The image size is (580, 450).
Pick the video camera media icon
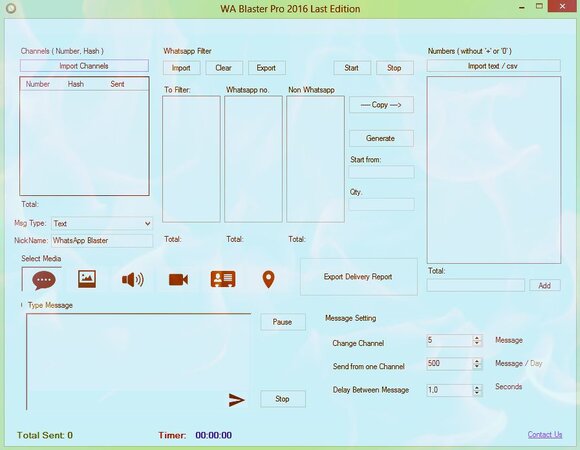tap(178, 280)
